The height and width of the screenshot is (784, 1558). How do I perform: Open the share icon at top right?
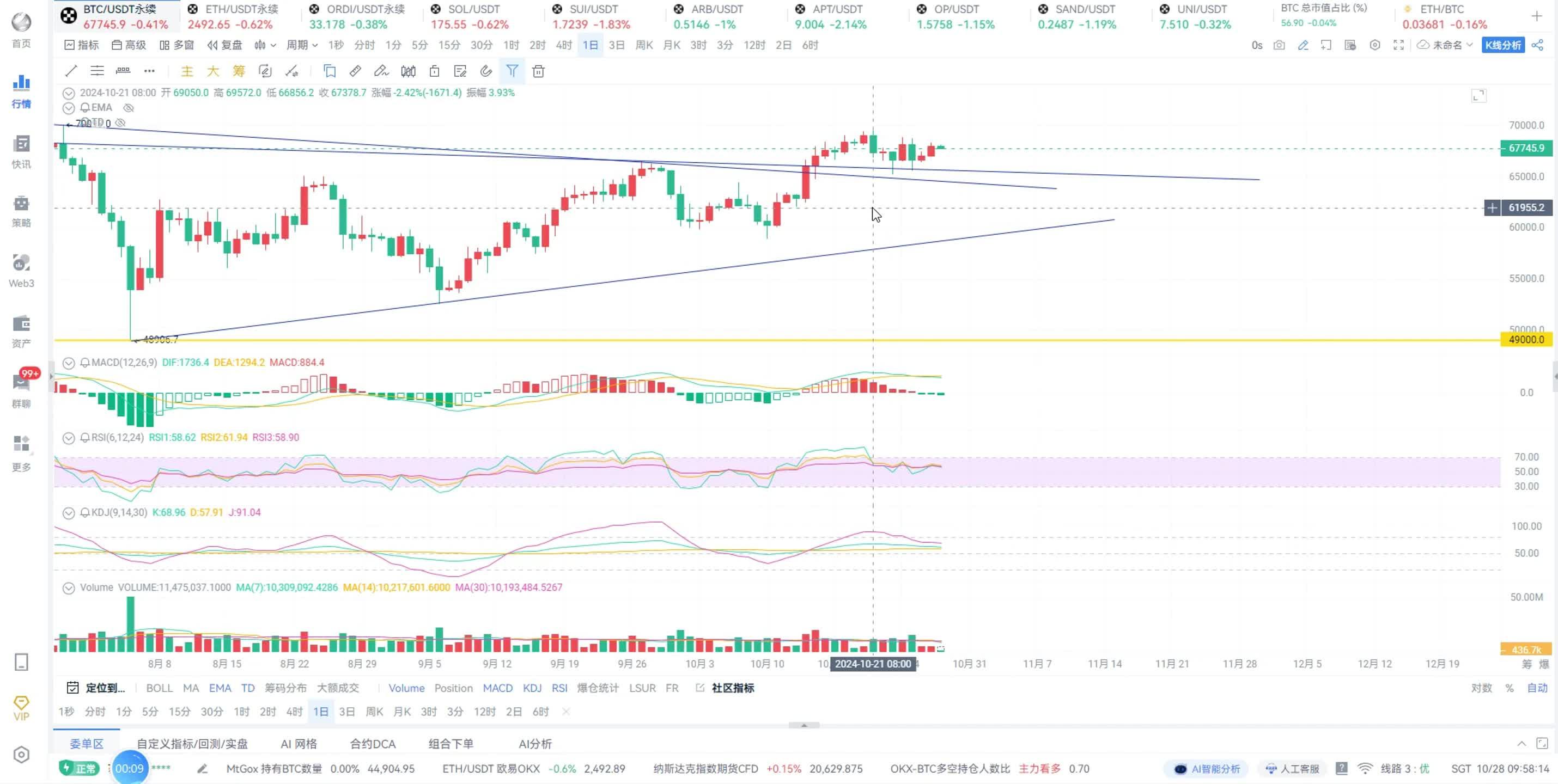click(x=1537, y=45)
